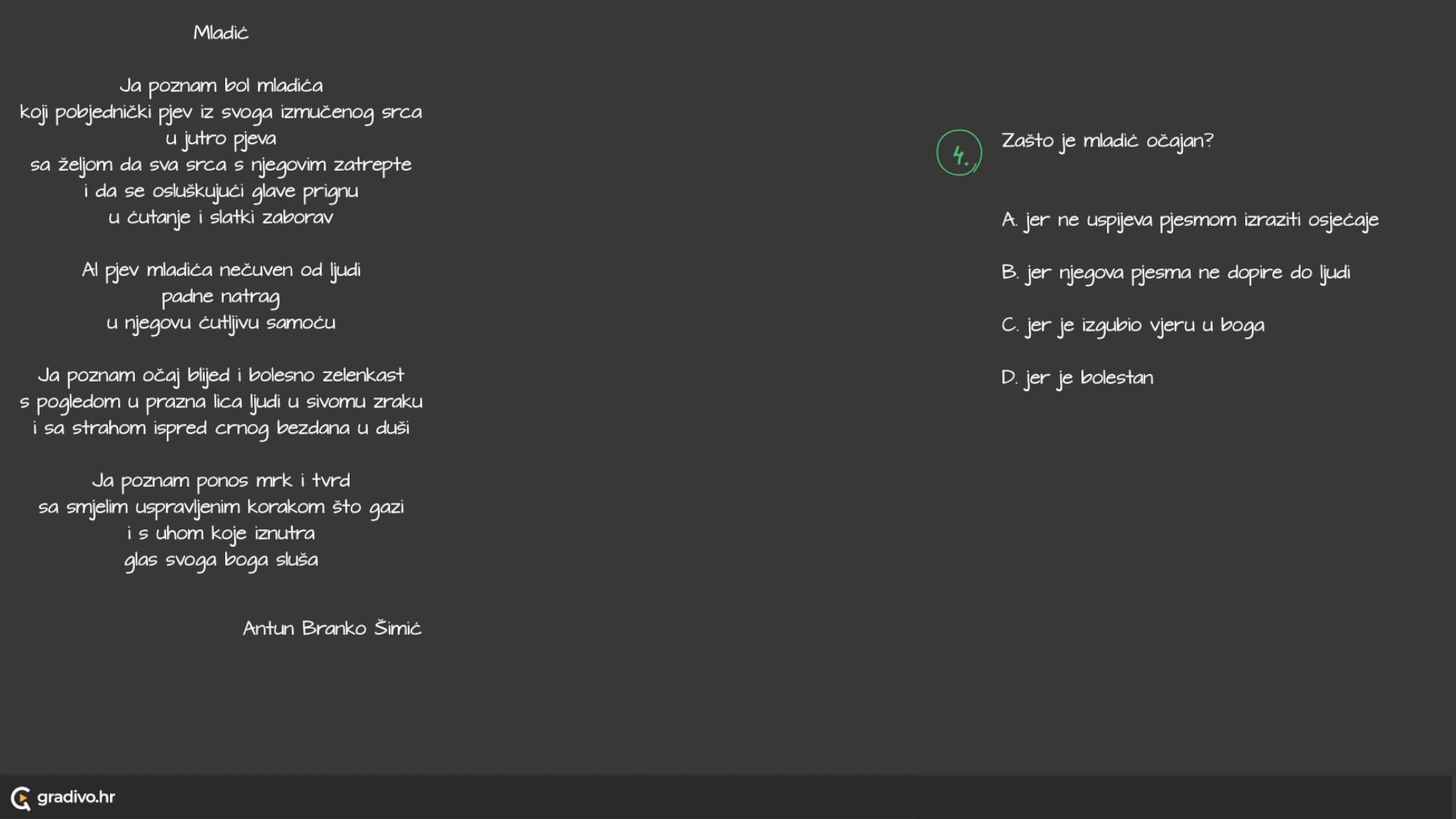Click the question text "Zašto je mladić očajan?"
This screenshot has width=1456, height=819.
tap(1107, 141)
